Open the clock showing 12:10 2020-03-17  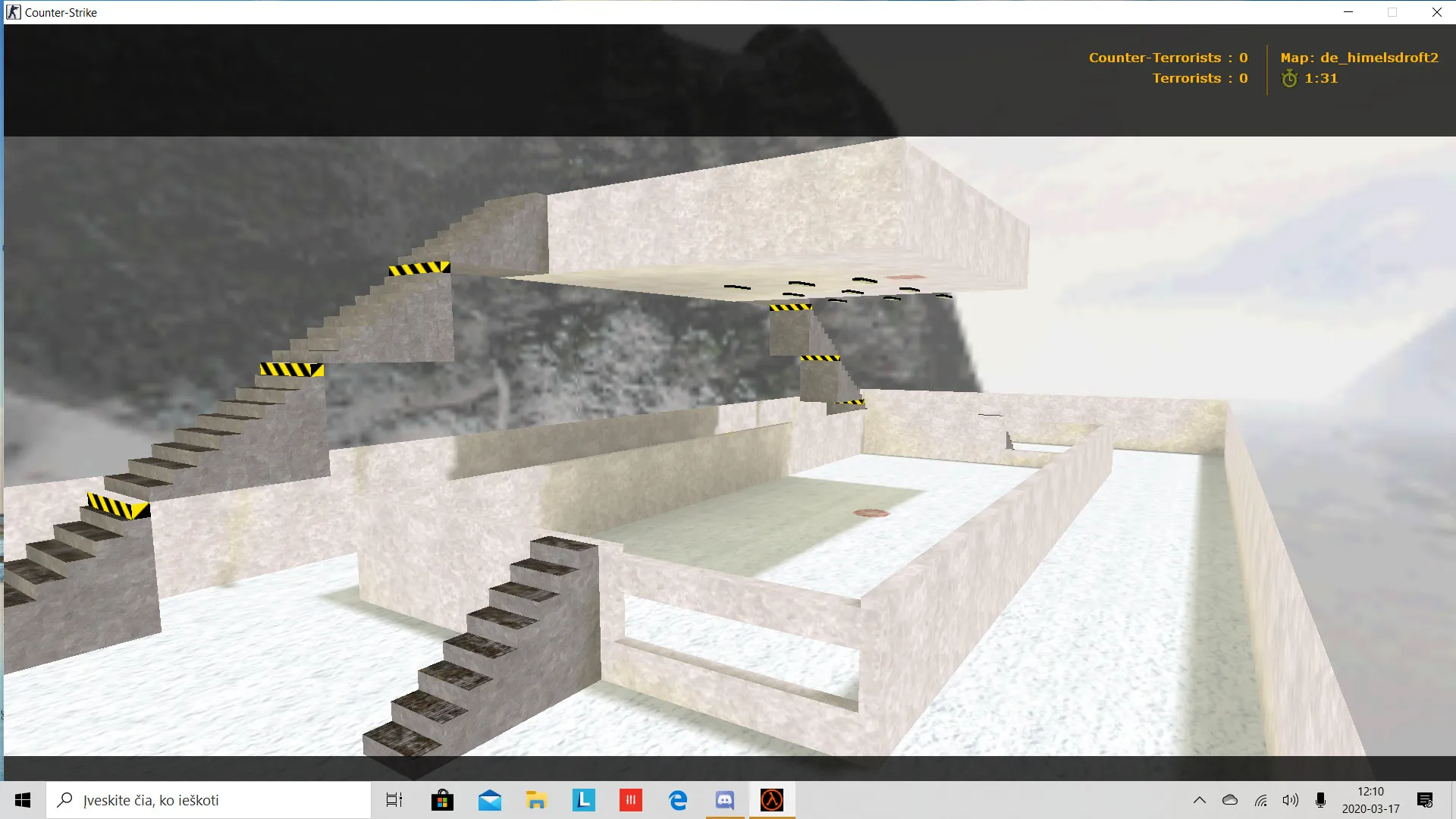(1370, 800)
